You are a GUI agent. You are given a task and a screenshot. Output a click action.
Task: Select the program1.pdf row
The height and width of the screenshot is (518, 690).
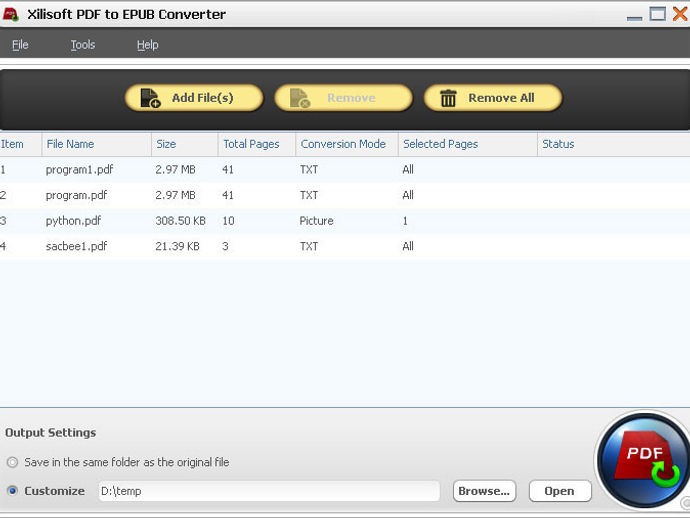click(345, 169)
